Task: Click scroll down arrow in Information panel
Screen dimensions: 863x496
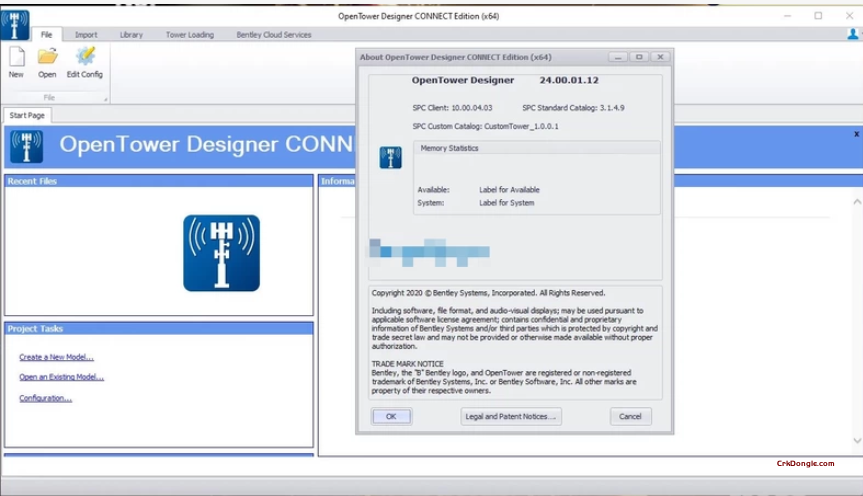Action: tap(857, 440)
